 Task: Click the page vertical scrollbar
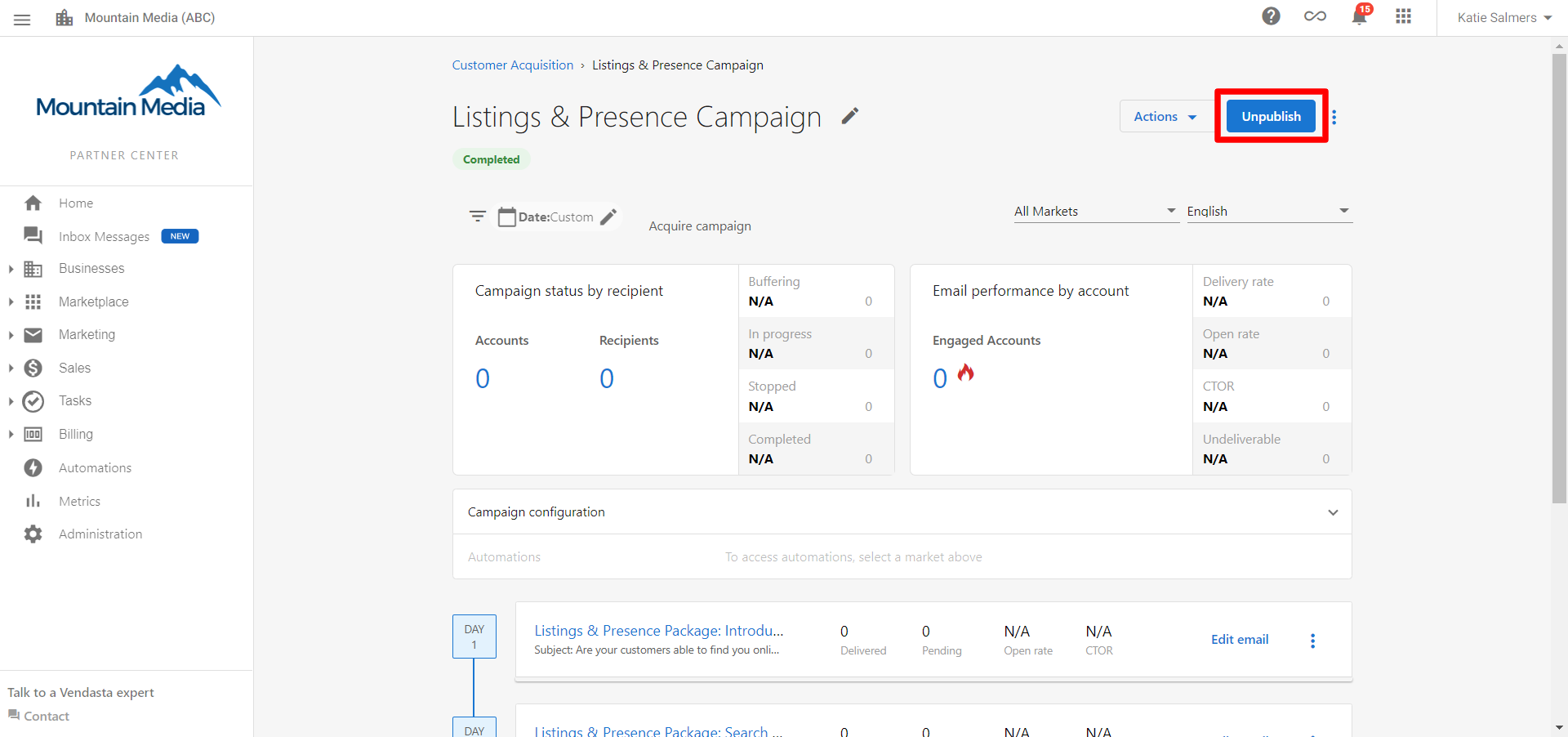click(x=1559, y=278)
